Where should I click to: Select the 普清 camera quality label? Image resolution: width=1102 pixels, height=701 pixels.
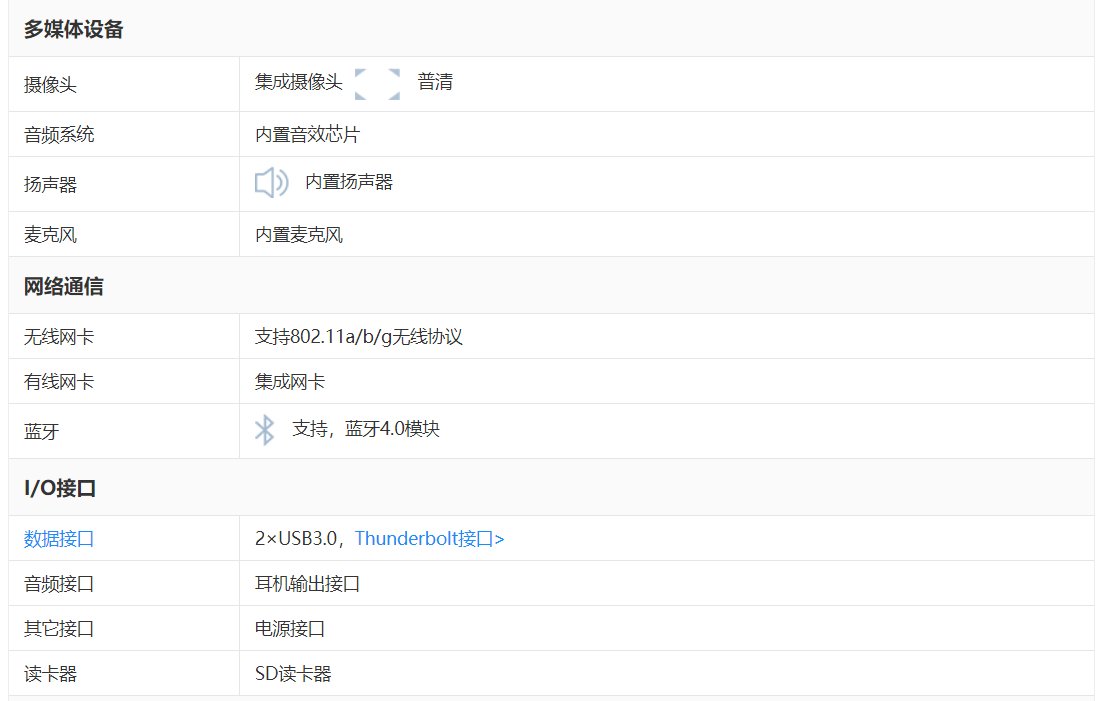coord(437,83)
